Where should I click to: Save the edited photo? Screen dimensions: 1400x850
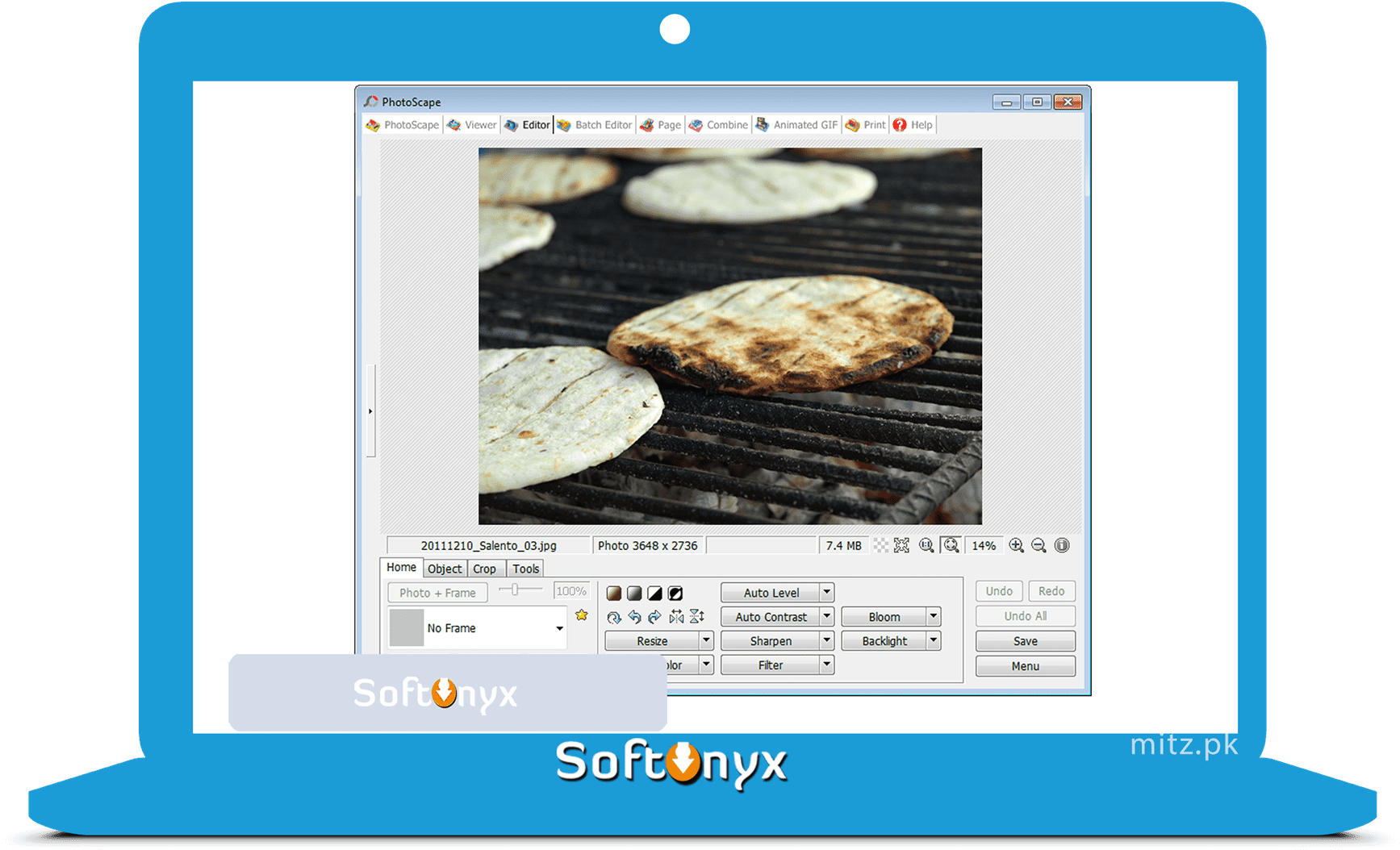tap(1026, 641)
